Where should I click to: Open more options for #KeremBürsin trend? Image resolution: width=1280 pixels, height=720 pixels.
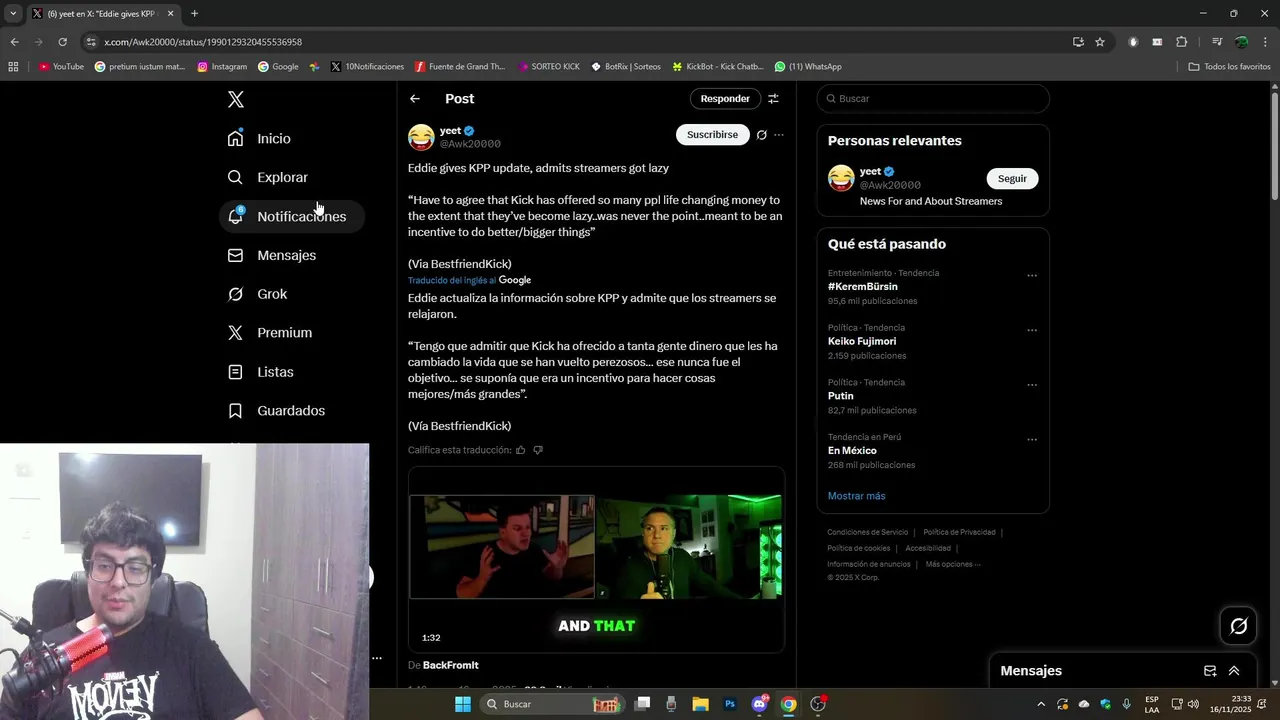point(1032,276)
